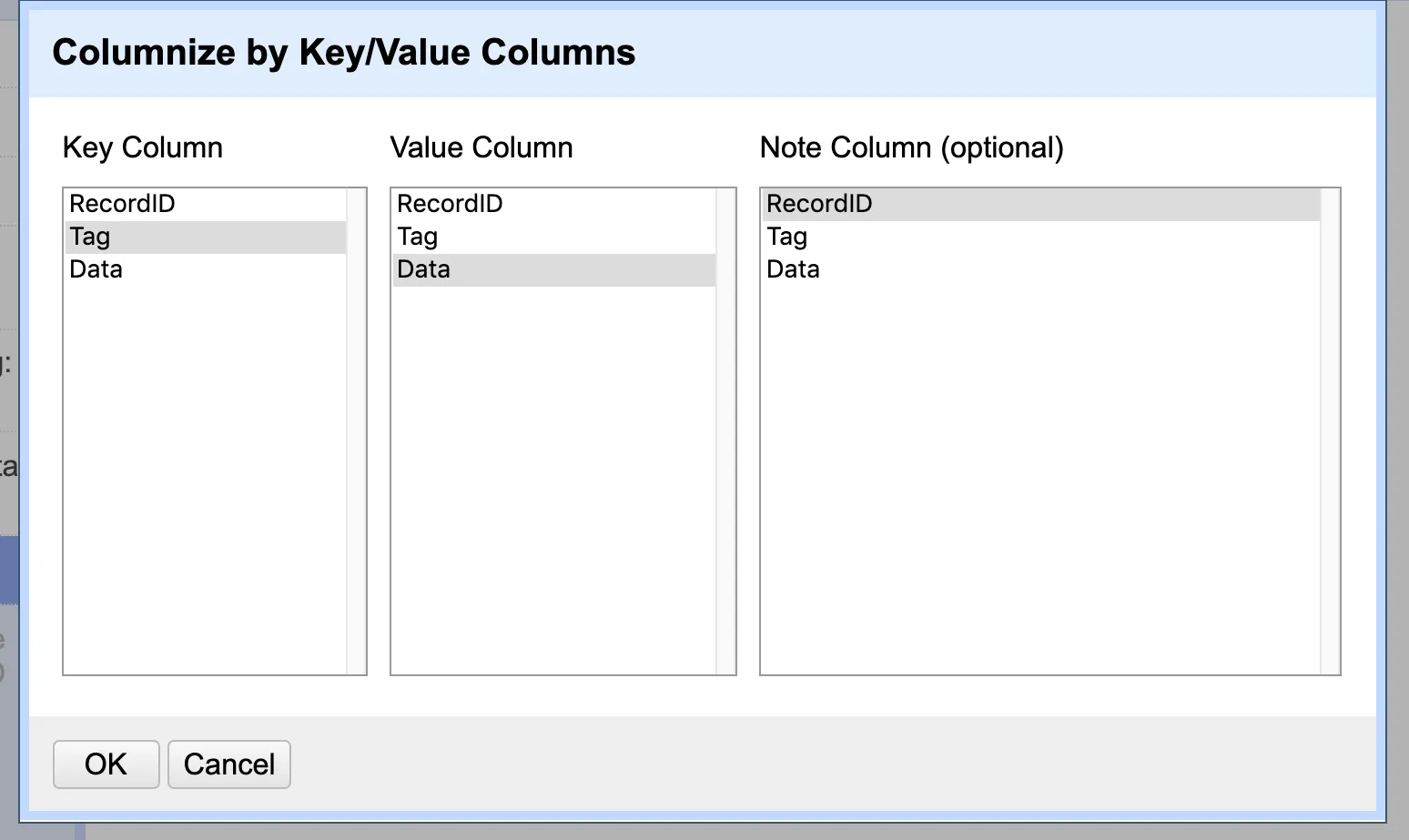This screenshot has width=1409, height=840.
Task: Choose Tag in the Value Column list
Action: 418,237
